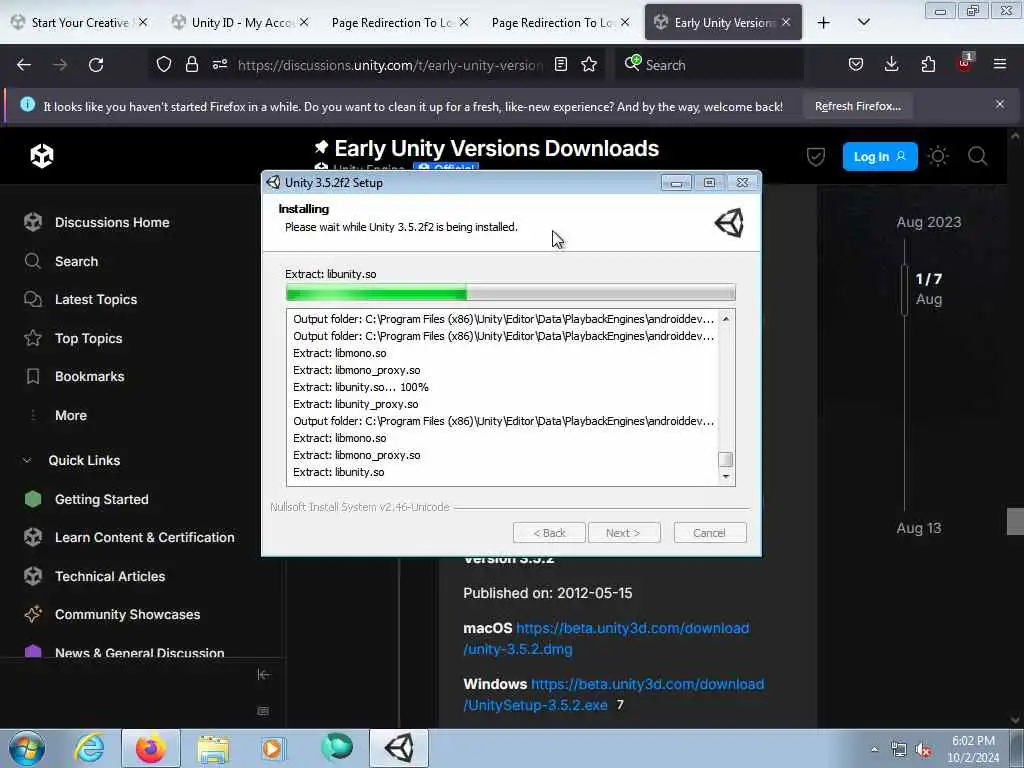The height and width of the screenshot is (768, 1024).
Task: Click the shield badge icon beside Log In
Action: (816, 157)
